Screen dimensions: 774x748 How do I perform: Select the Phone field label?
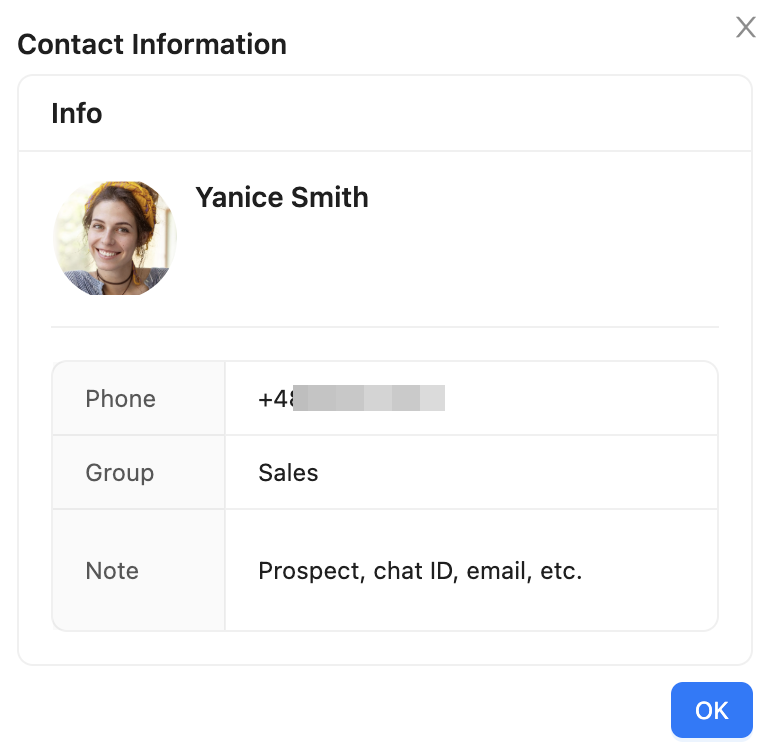point(121,399)
